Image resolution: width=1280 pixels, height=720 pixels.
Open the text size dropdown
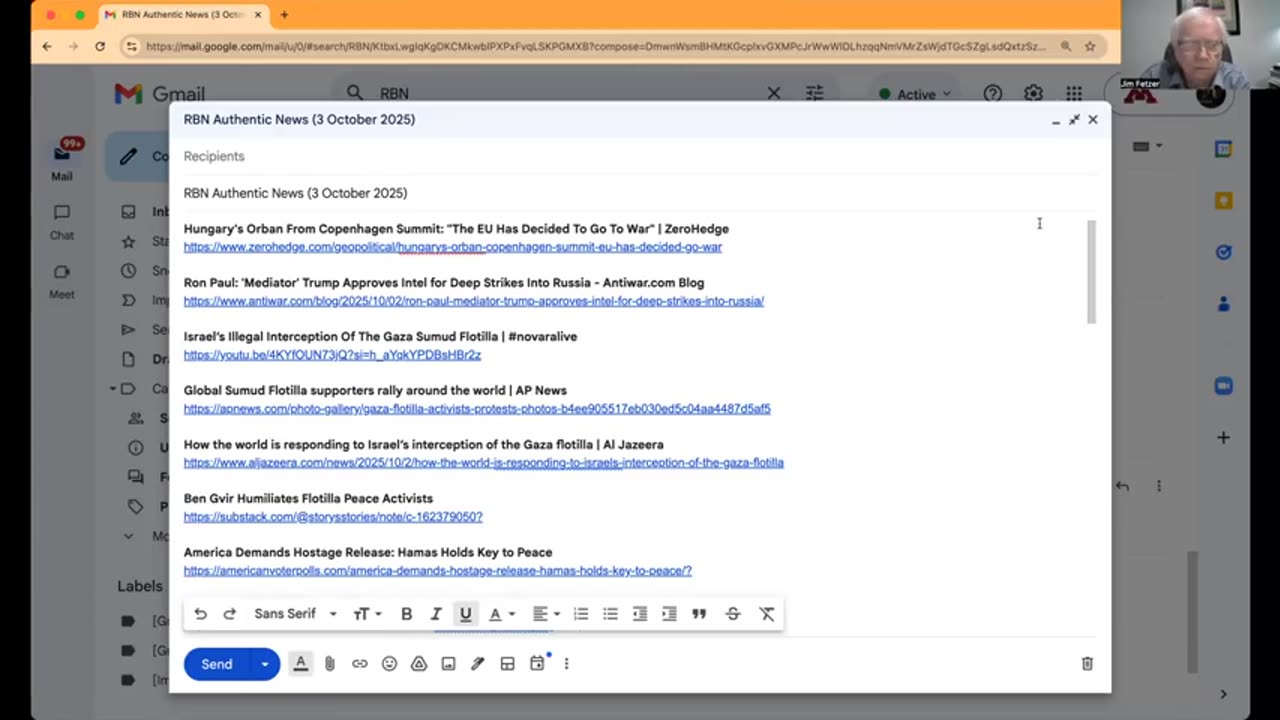point(367,614)
